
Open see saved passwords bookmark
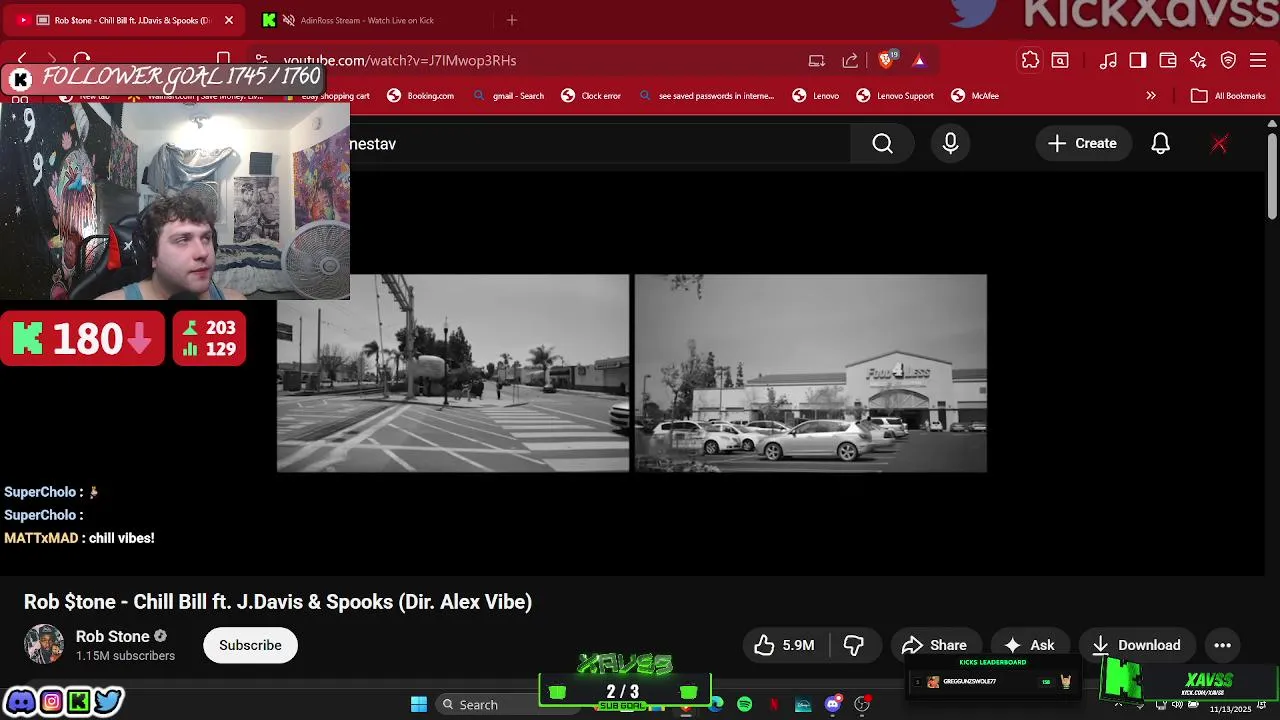pos(706,96)
